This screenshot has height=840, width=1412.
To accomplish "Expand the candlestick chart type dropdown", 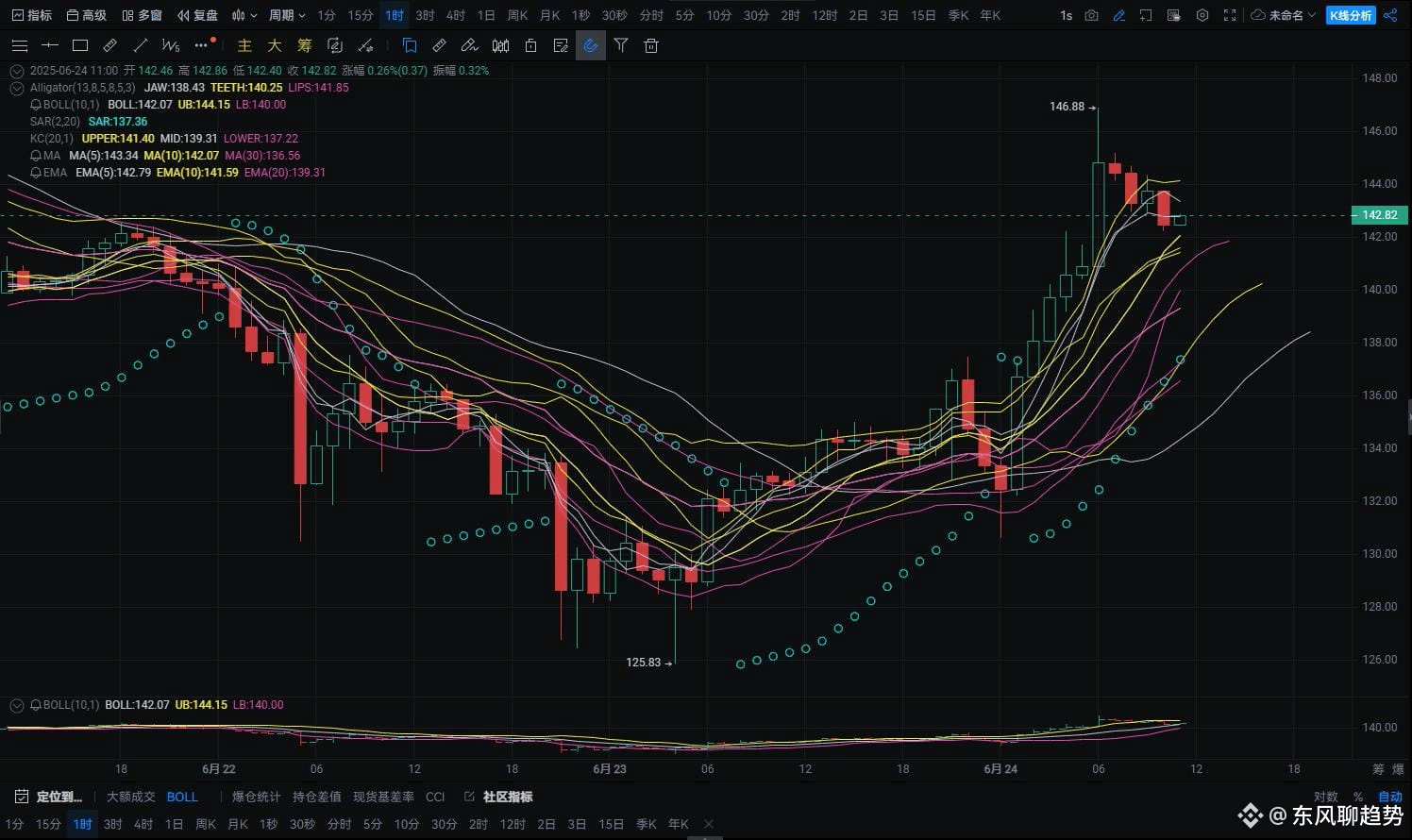I will pos(244,15).
